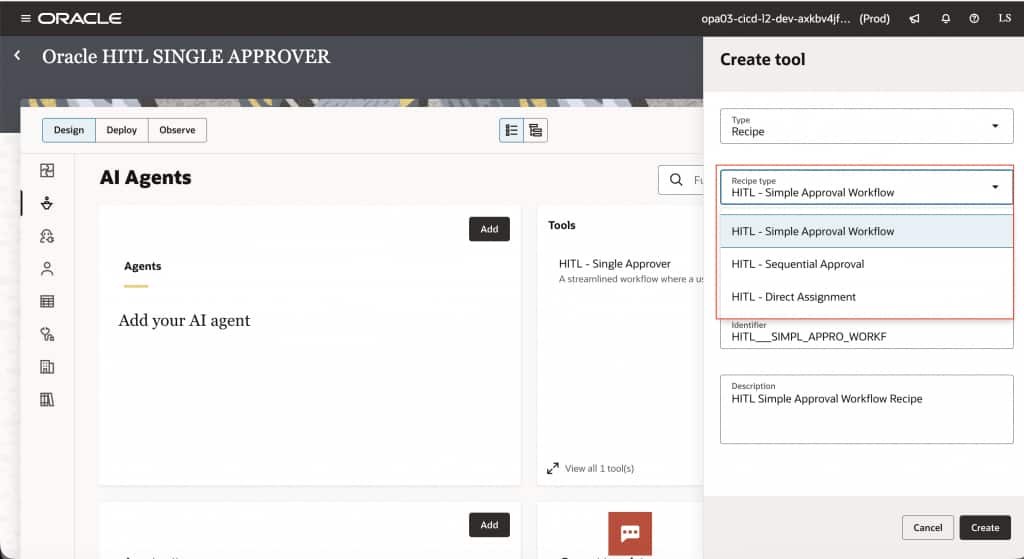Click the Tools card heading
This screenshot has height=559, width=1024.
coord(562,225)
